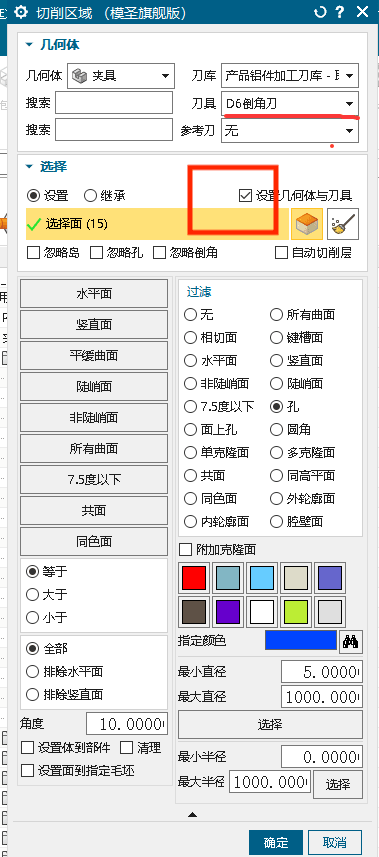Pick the red color swatch

(194, 578)
